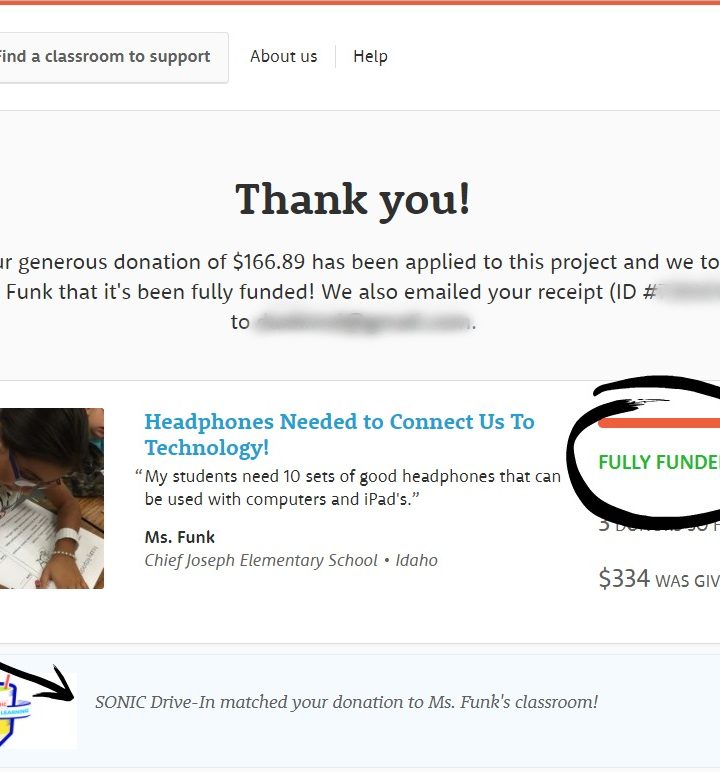Click the Thank you! heading

[x=353, y=199]
